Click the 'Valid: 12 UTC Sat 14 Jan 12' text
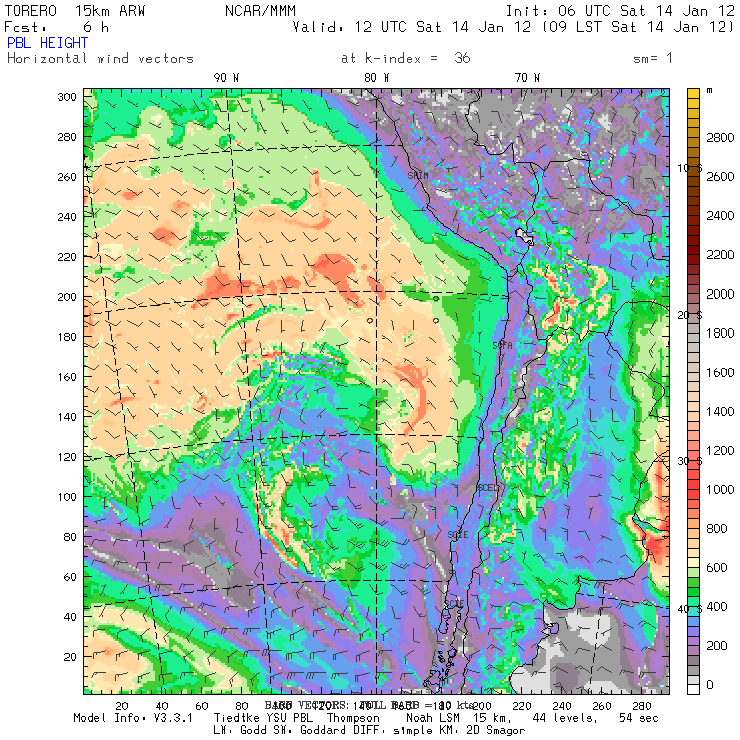 coord(412,27)
